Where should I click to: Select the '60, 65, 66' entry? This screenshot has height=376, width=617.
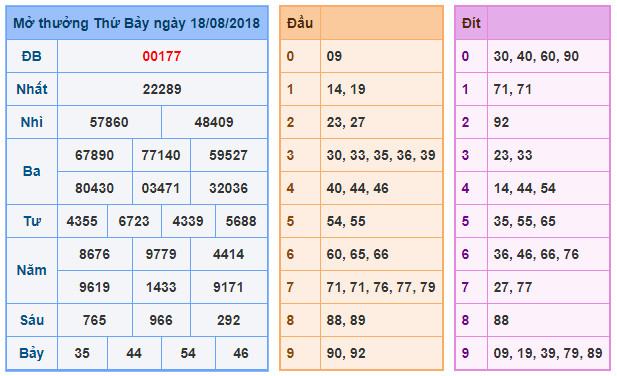point(357,254)
